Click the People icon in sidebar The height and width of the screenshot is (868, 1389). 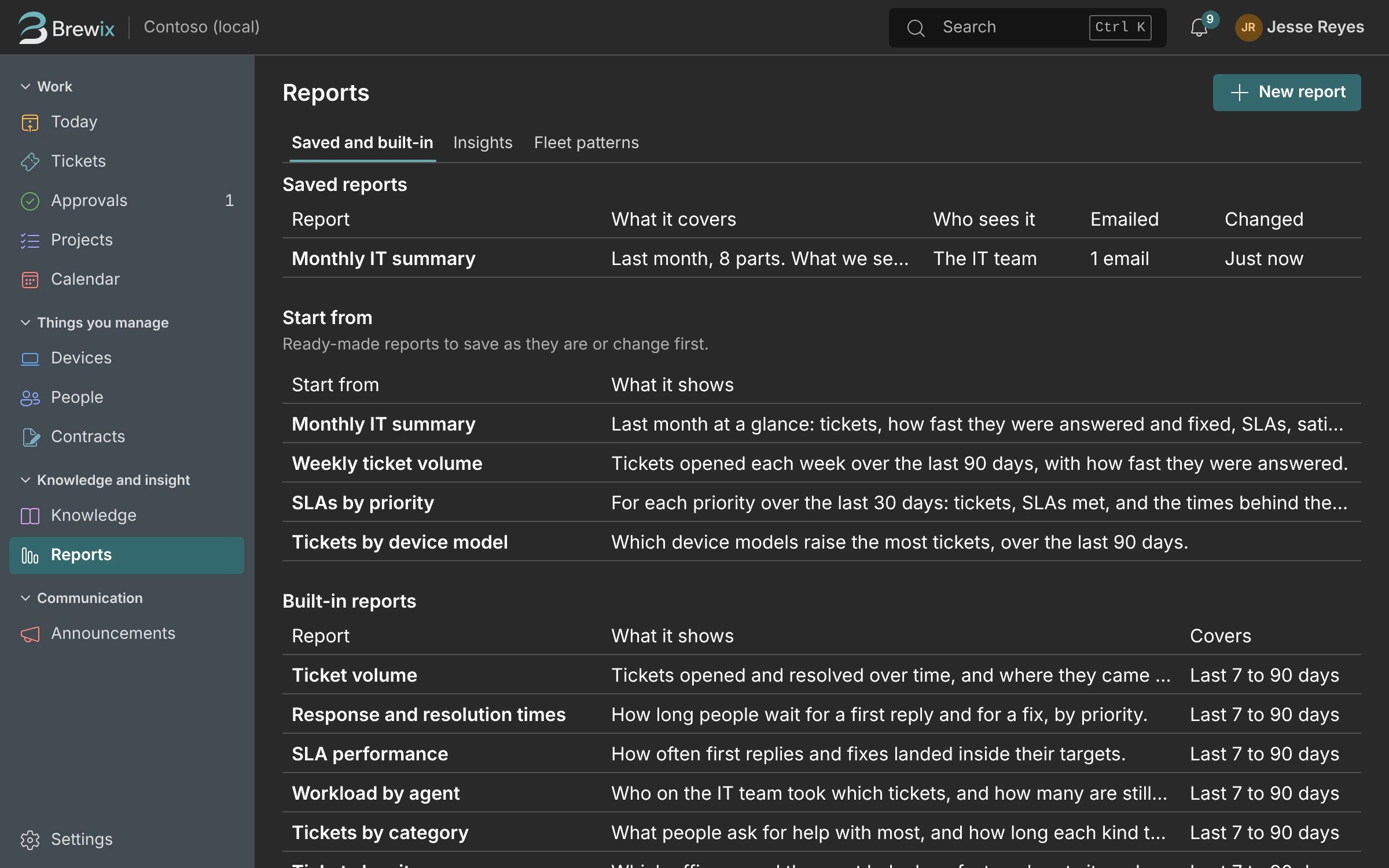[30, 398]
